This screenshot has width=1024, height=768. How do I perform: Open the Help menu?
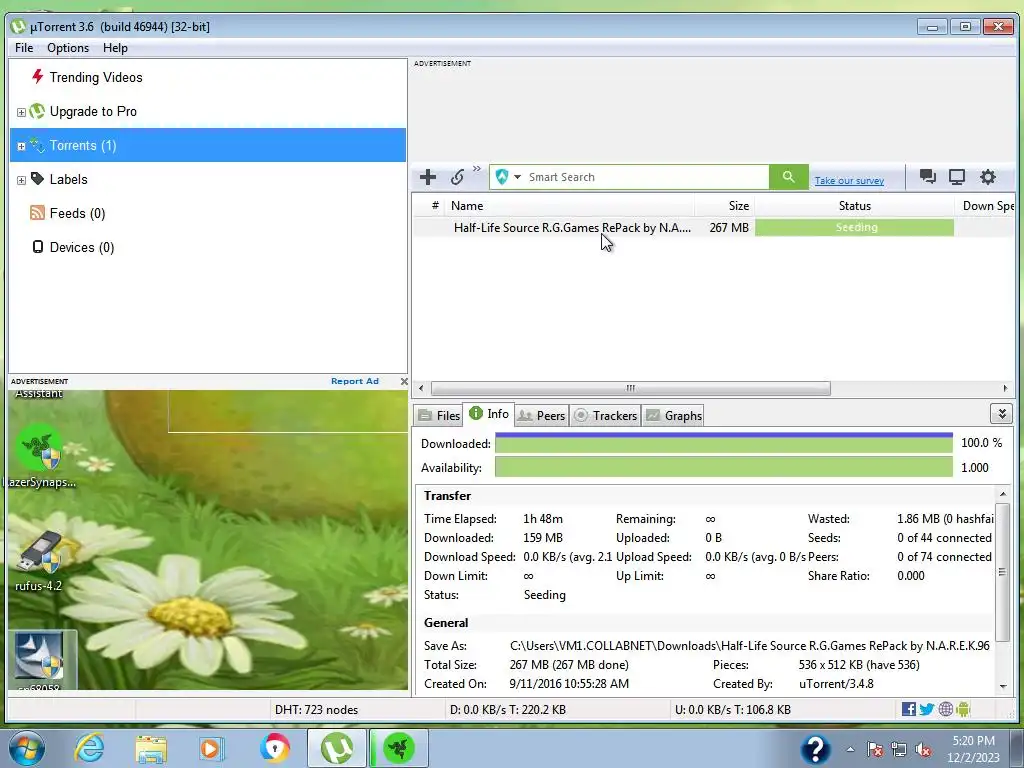pyautogui.click(x=115, y=48)
